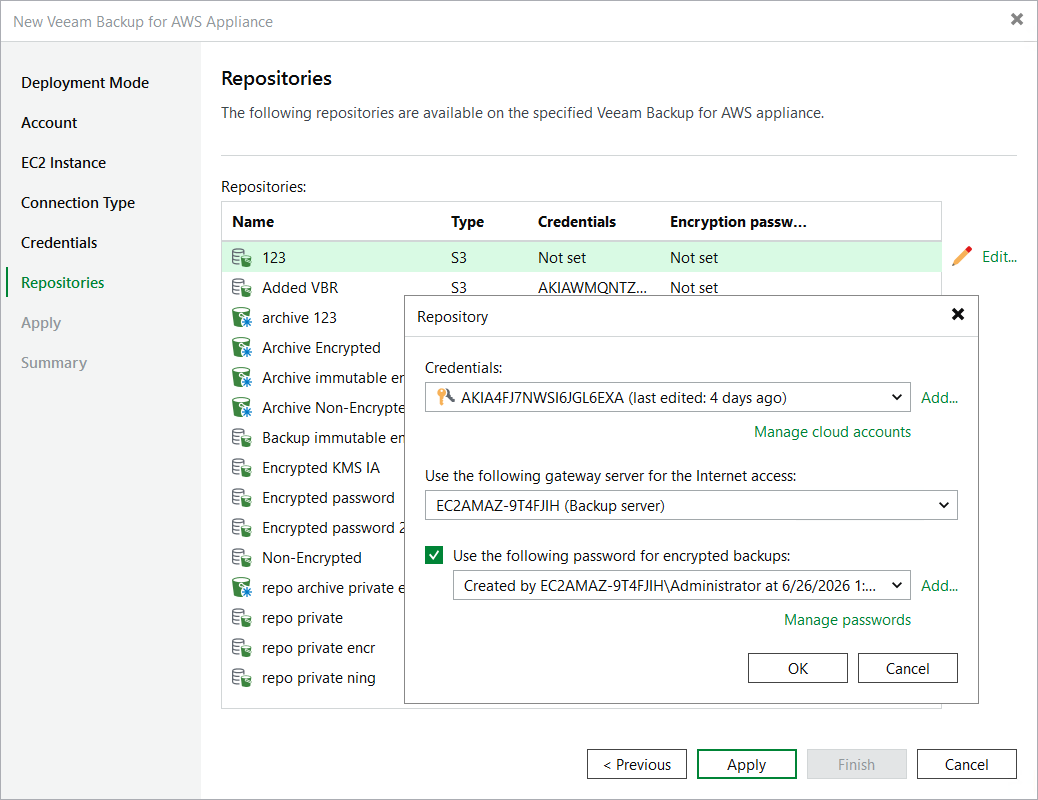The width and height of the screenshot is (1038, 800).
Task: Click the Type column header
Action: coord(467,222)
